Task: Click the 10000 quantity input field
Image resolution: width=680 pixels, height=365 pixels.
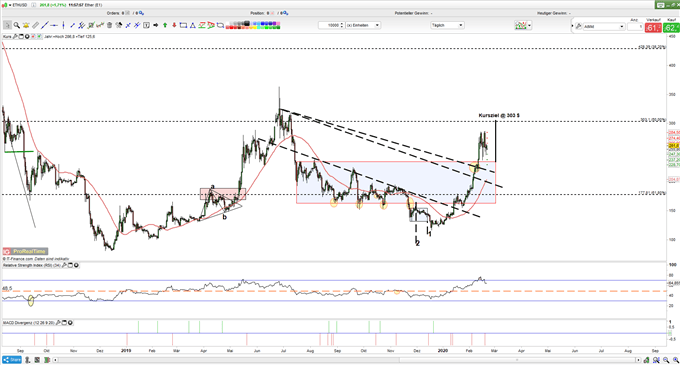Action: [x=329, y=25]
